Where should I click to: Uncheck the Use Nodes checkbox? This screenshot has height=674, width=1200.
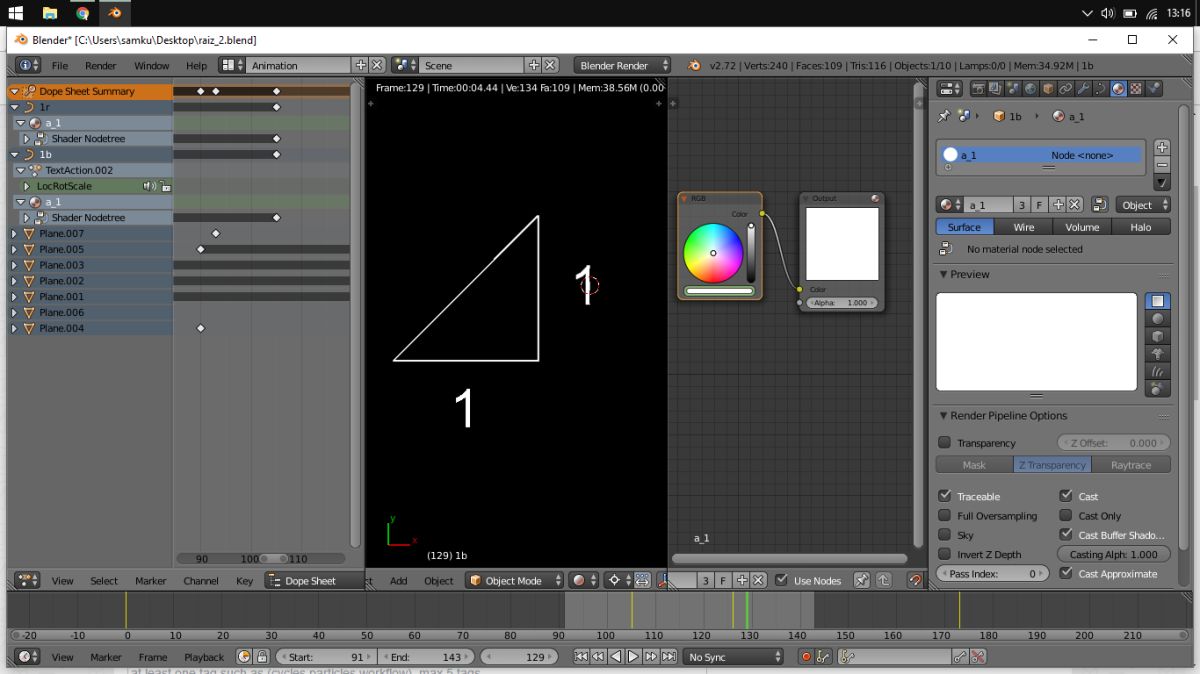(784, 580)
